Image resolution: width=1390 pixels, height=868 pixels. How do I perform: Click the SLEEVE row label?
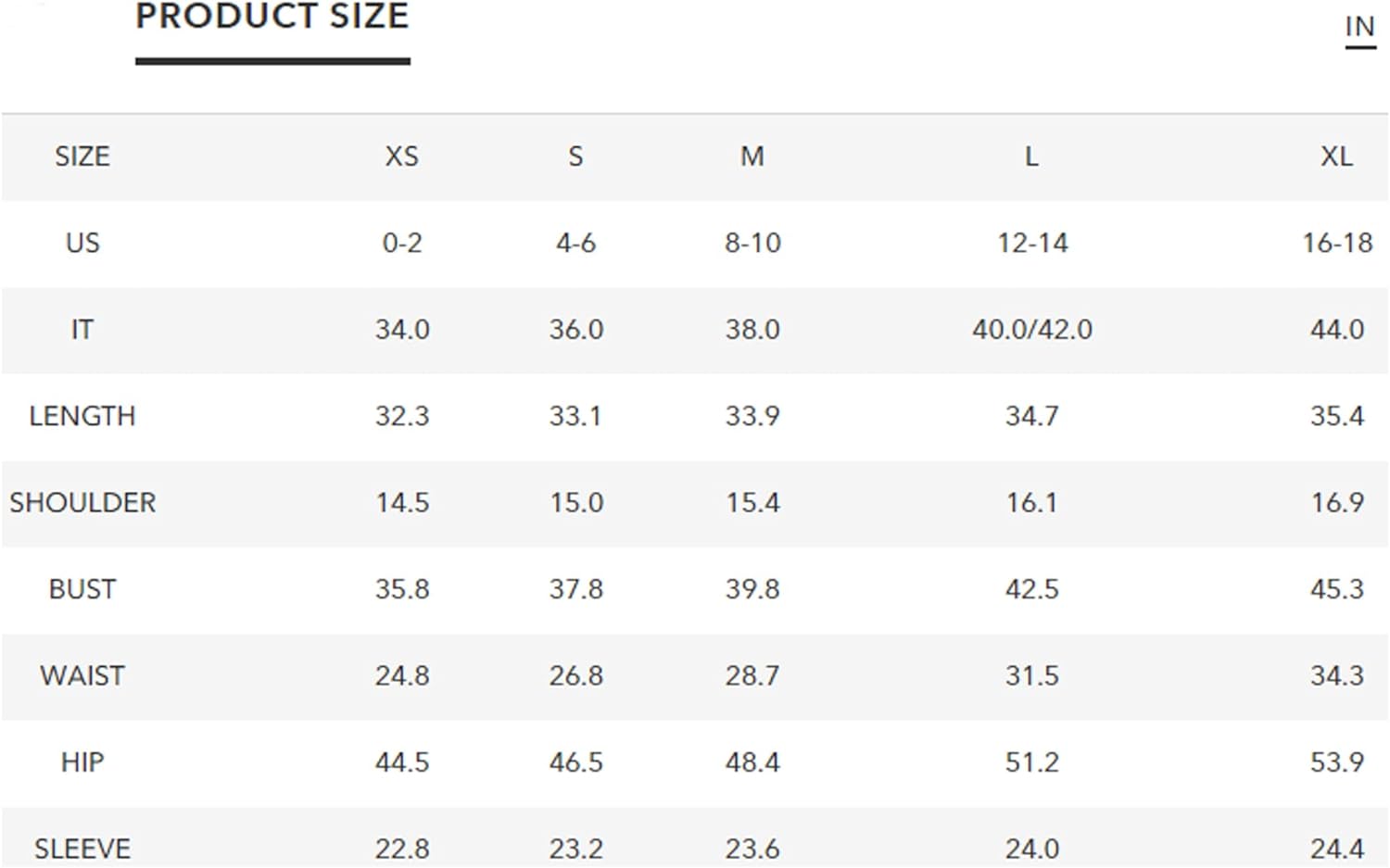coord(82,849)
